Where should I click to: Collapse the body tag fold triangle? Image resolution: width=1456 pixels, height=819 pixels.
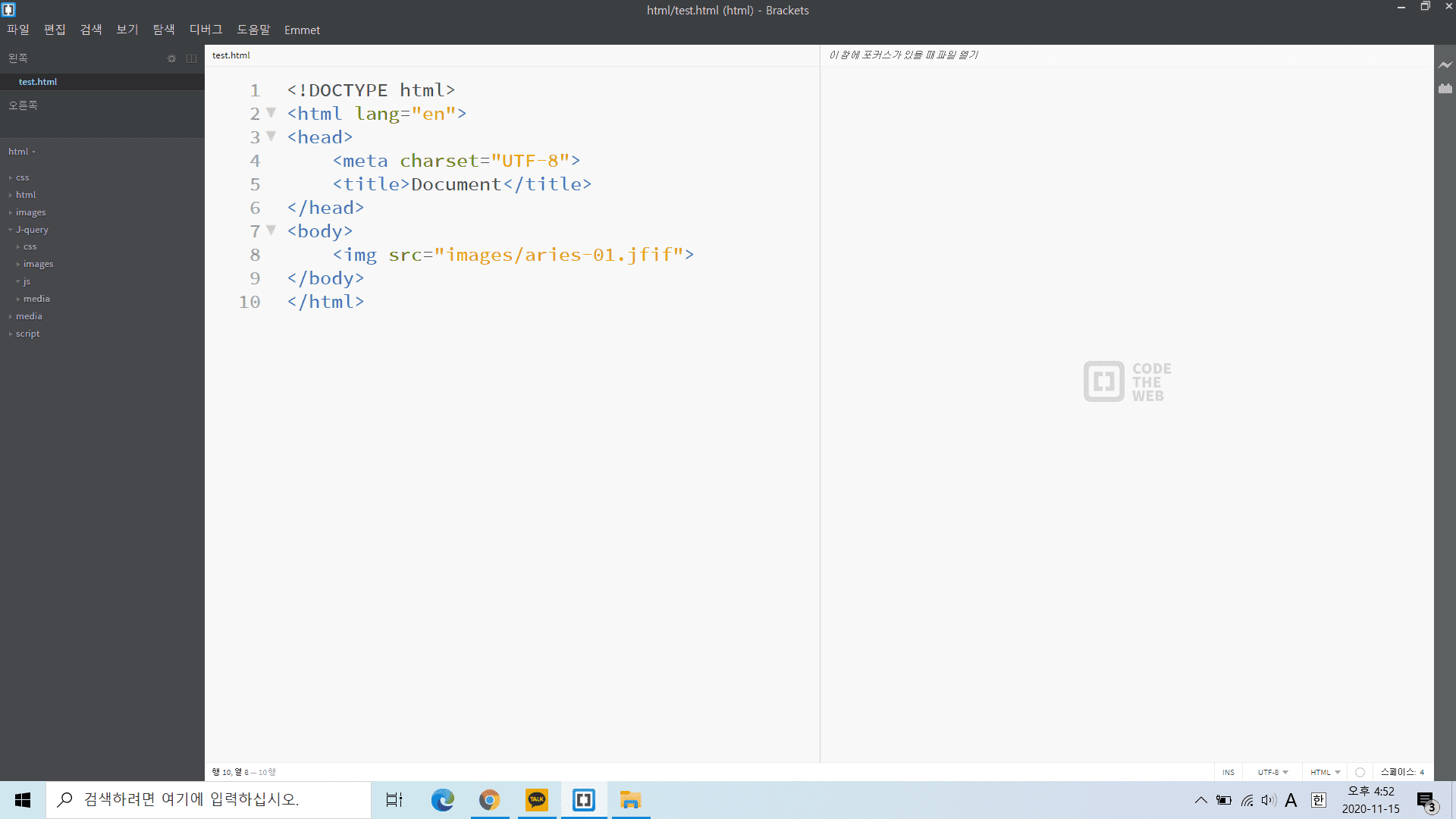click(271, 230)
